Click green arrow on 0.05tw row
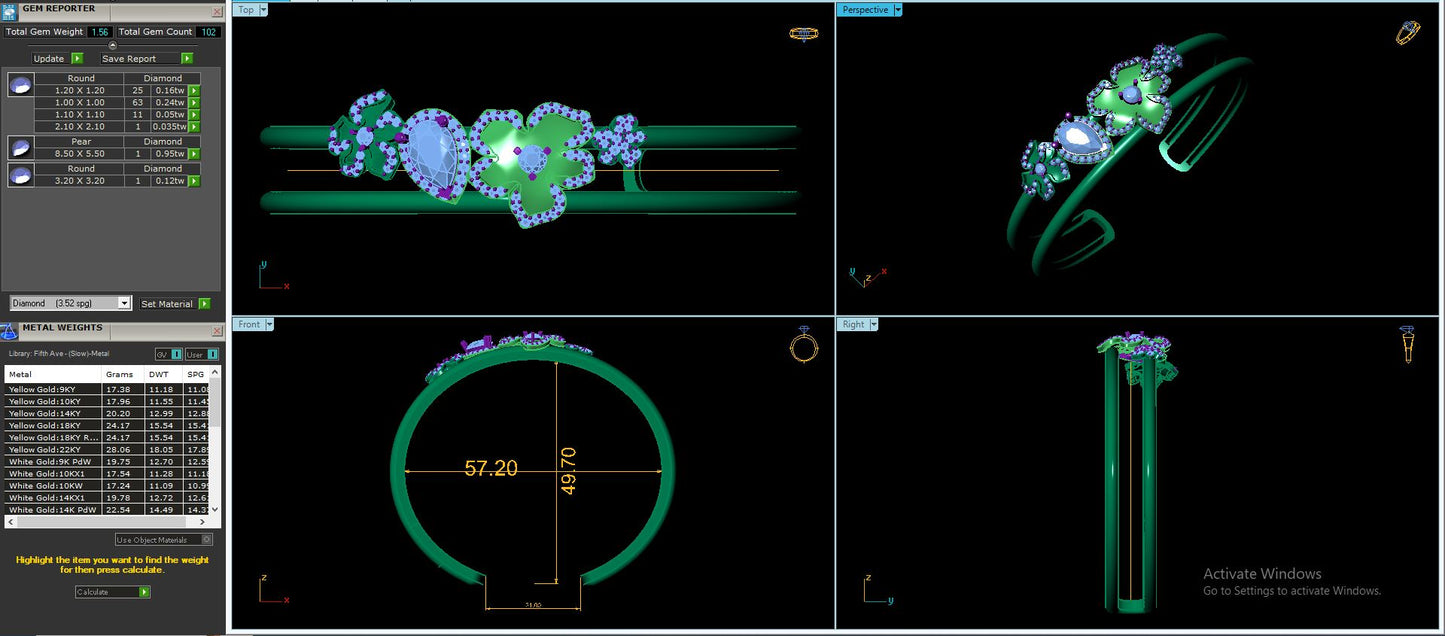Image resolution: width=1445 pixels, height=636 pixels. tap(194, 115)
